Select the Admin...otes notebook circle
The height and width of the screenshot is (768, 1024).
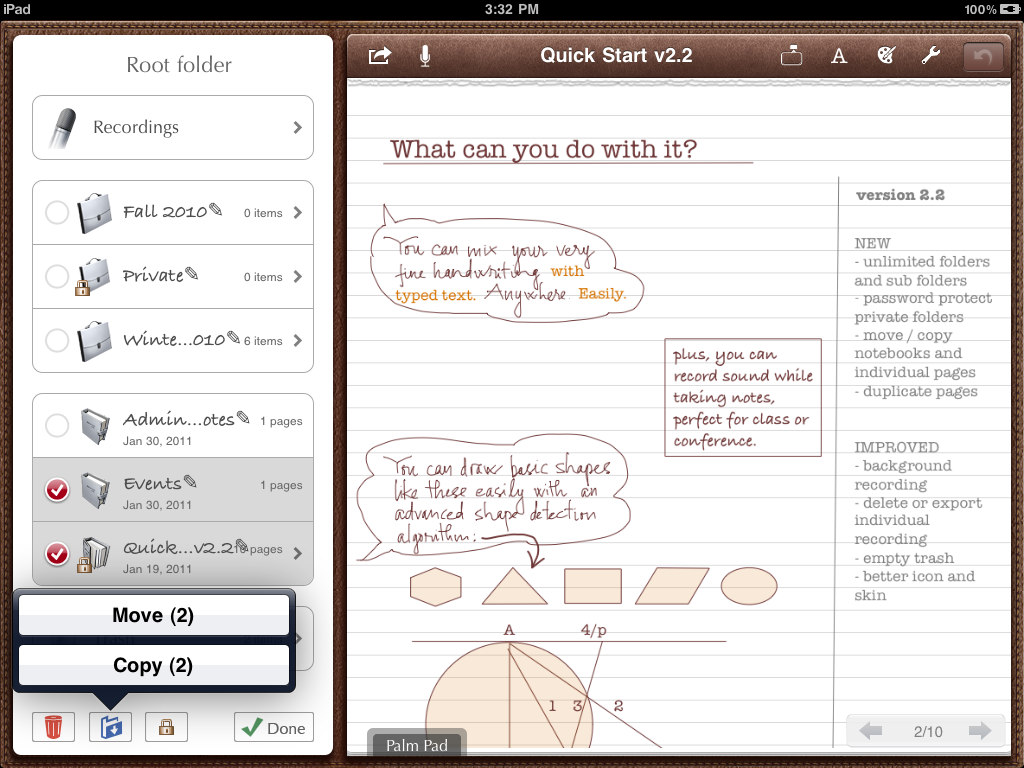pos(57,426)
